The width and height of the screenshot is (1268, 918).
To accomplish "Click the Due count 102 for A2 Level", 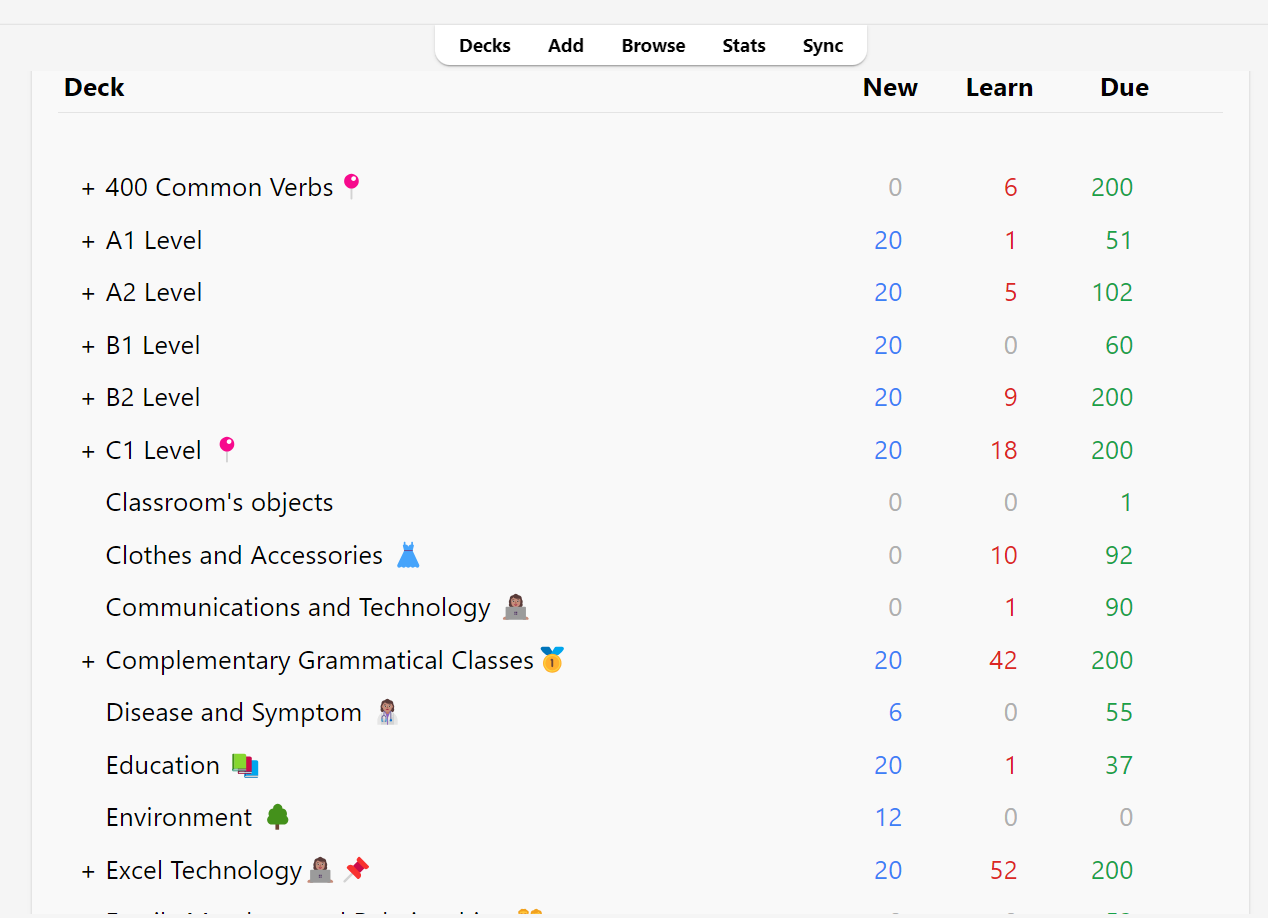I will 1112,292.
